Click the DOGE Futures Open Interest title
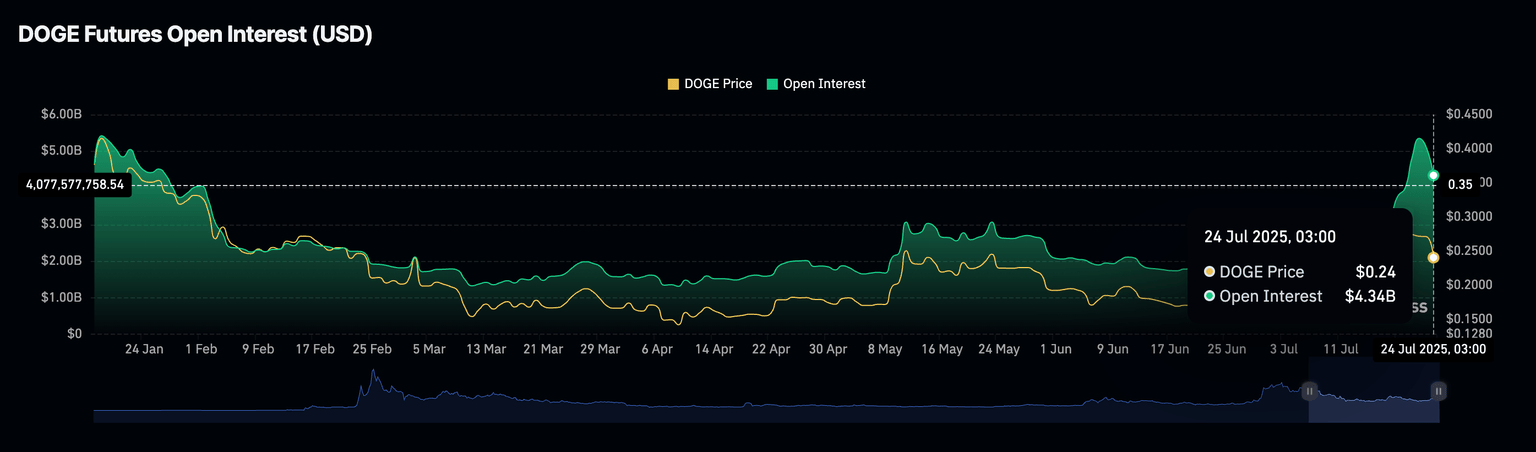 coord(195,35)
